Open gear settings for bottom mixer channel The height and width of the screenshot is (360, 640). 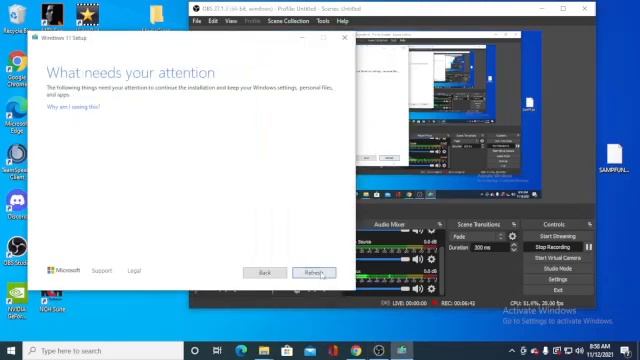click(431, 289)
